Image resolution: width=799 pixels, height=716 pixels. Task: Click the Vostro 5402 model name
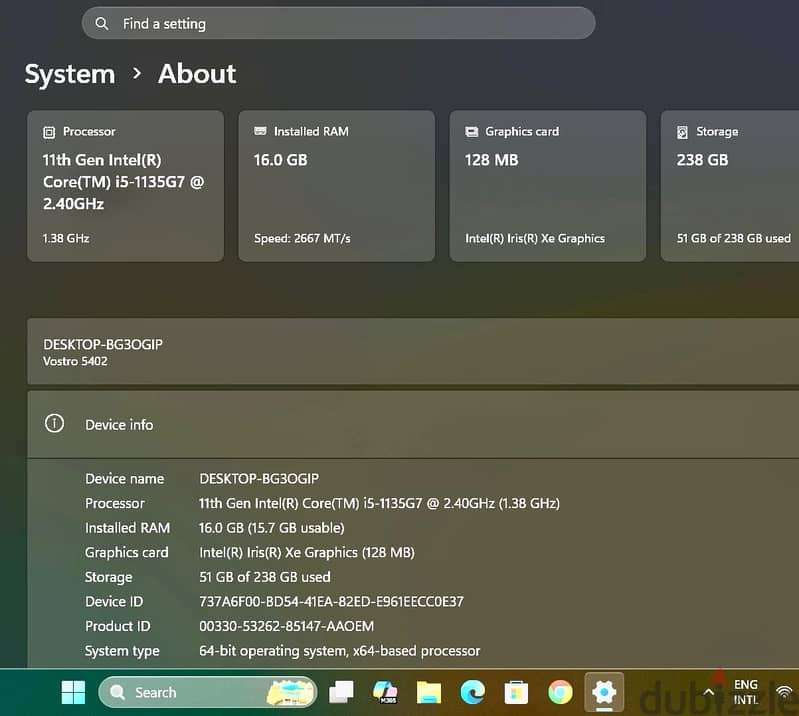click(75, 361)
